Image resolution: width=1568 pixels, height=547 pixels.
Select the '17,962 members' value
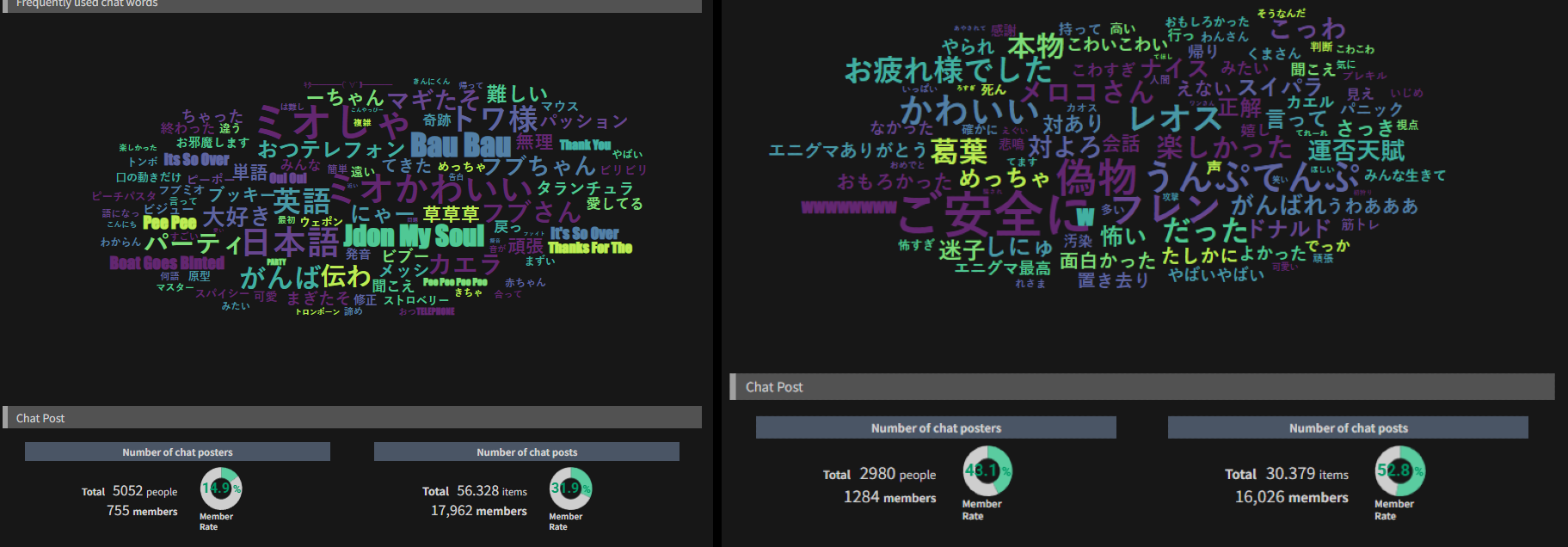pos(479,511)
